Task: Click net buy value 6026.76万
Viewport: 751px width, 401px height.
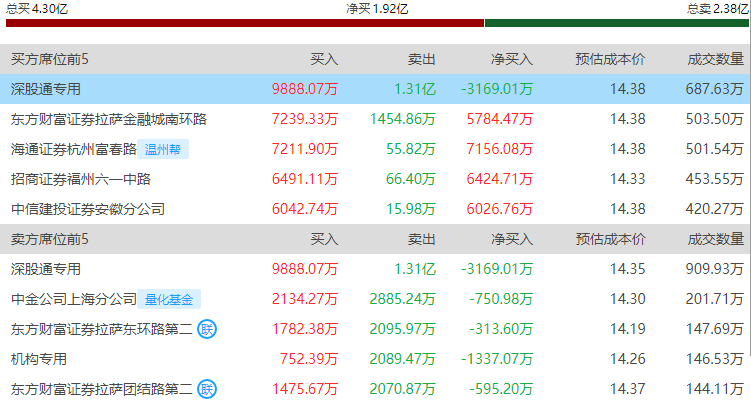Action: point(500,209)
